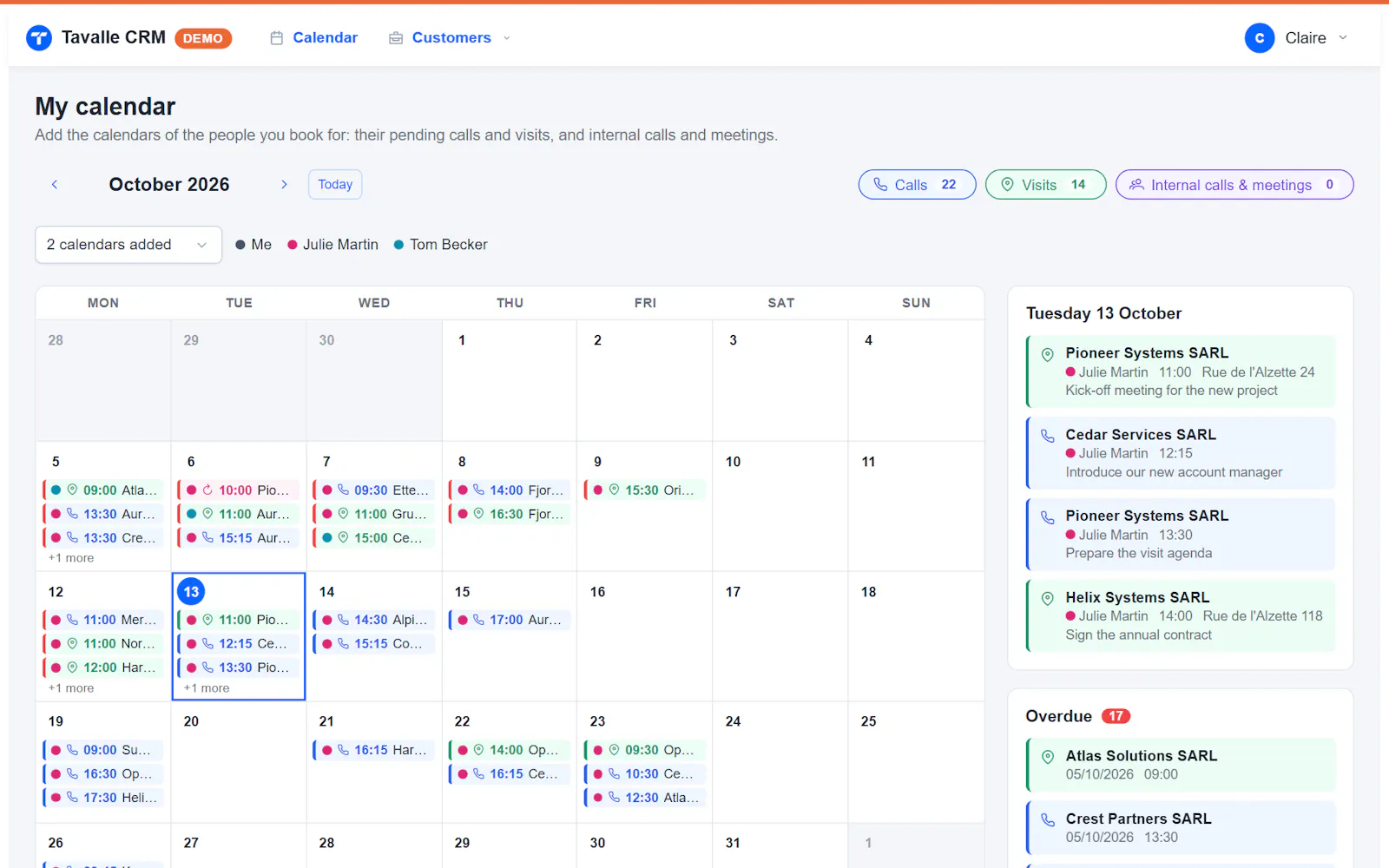Click Claire's user avatar icon
Viewport: 1389px width, 868px height.
pos(1260,38)
